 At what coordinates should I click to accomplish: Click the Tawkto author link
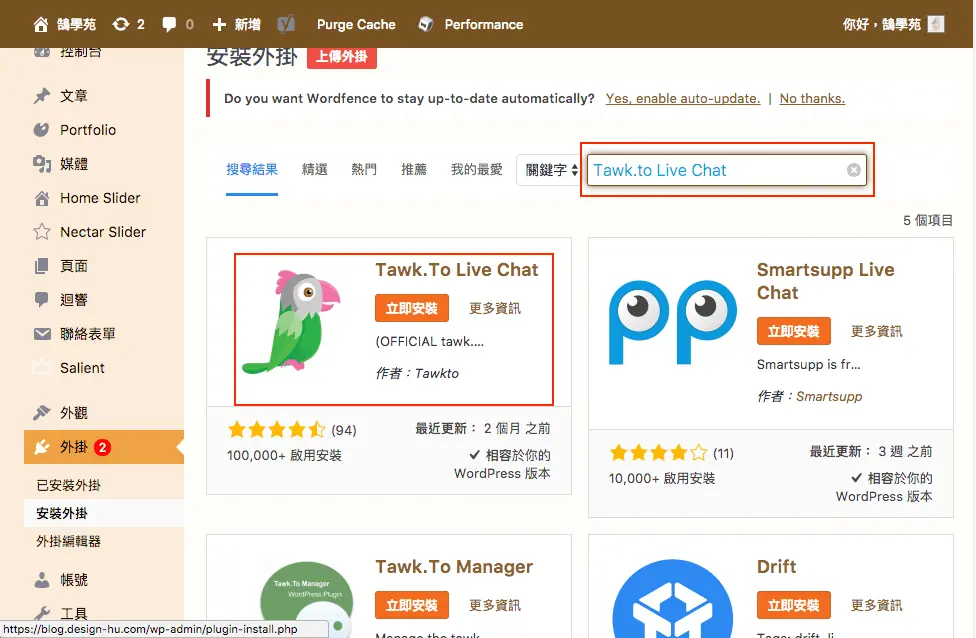(437, 373)
